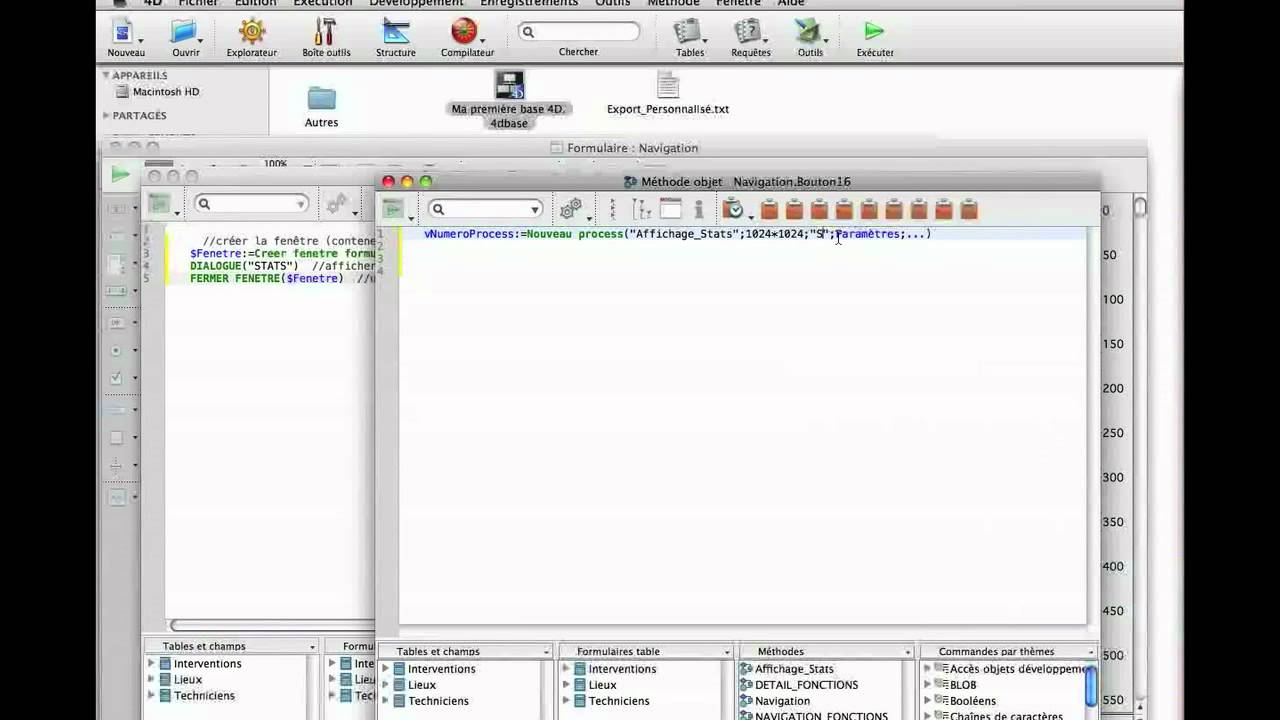Select the Autres folder icon
This screenshot has height=720, width=1280.
pyautogui.click(x=321, y=100)
